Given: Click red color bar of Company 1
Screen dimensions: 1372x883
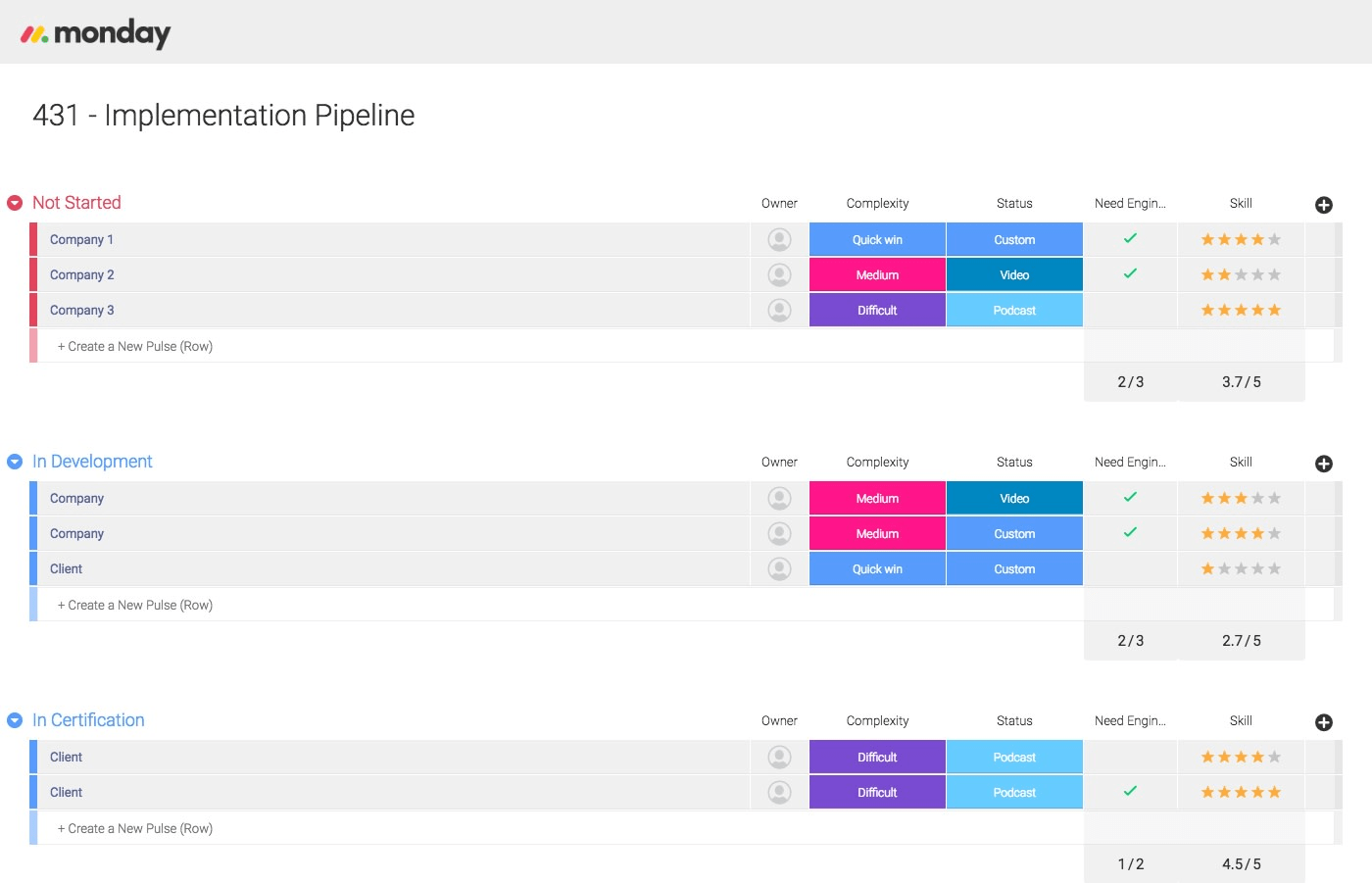Looking at the screenshot, I should (x=33, y=239).
